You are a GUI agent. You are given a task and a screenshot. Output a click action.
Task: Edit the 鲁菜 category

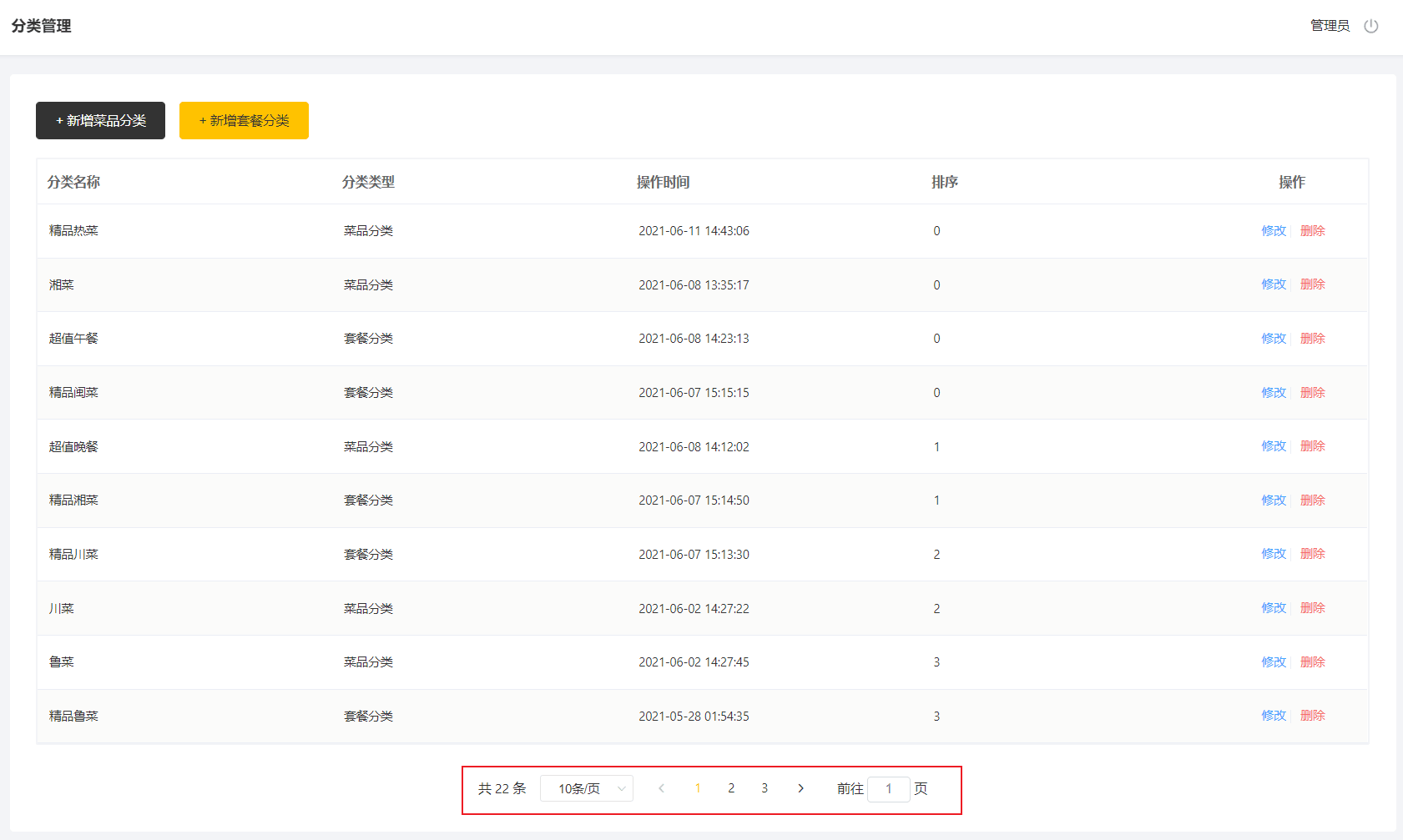click(x=1273, y=662)
